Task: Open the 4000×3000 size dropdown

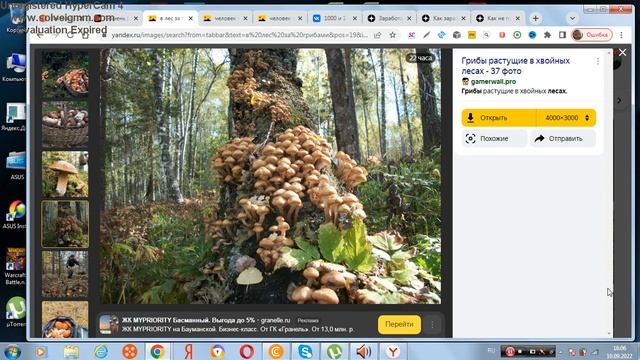Action: pyautogui.click(x=567, y=118)
